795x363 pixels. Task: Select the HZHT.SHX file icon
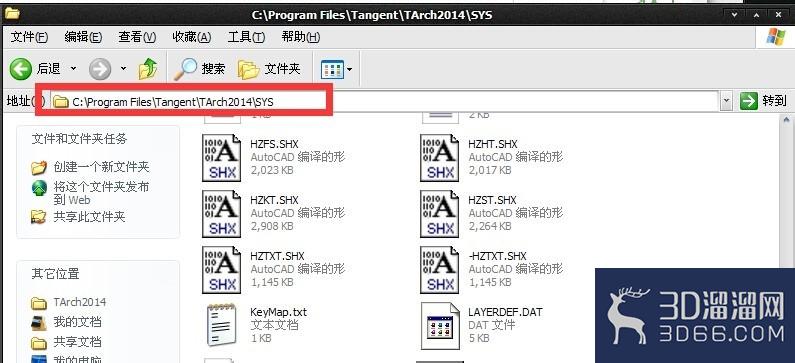440,158
